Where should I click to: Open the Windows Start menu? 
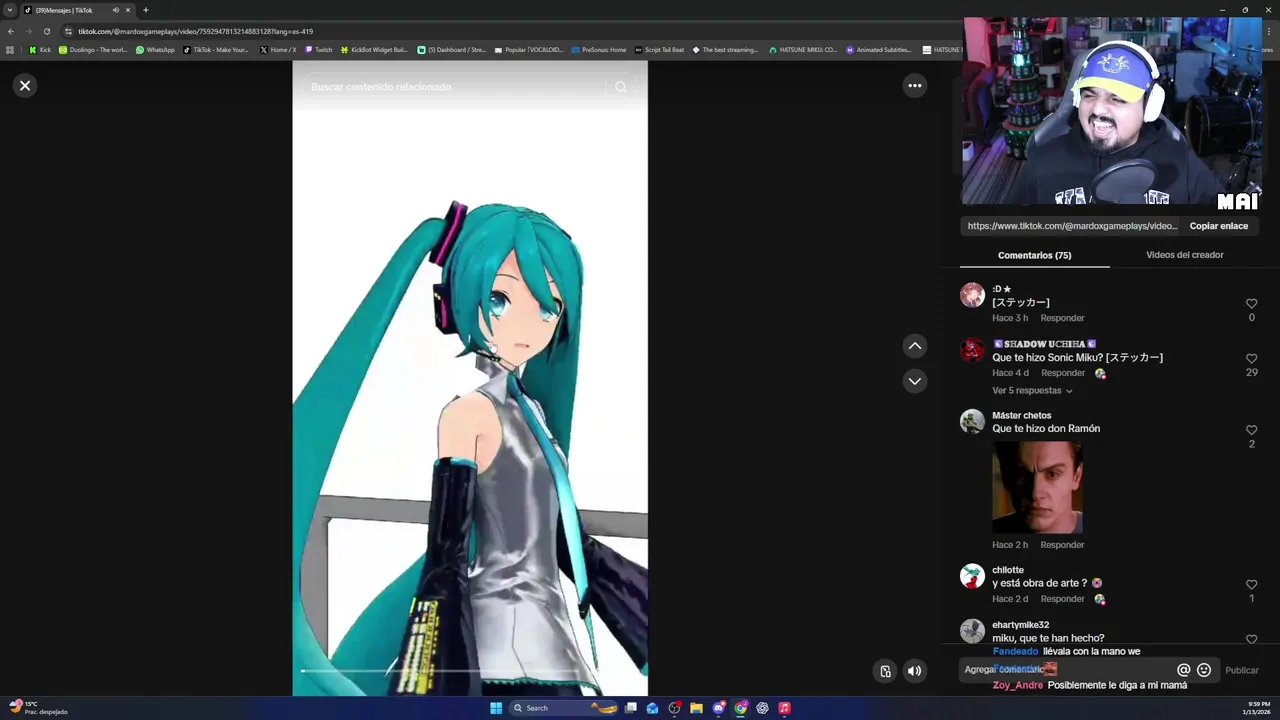pos(496,708)
